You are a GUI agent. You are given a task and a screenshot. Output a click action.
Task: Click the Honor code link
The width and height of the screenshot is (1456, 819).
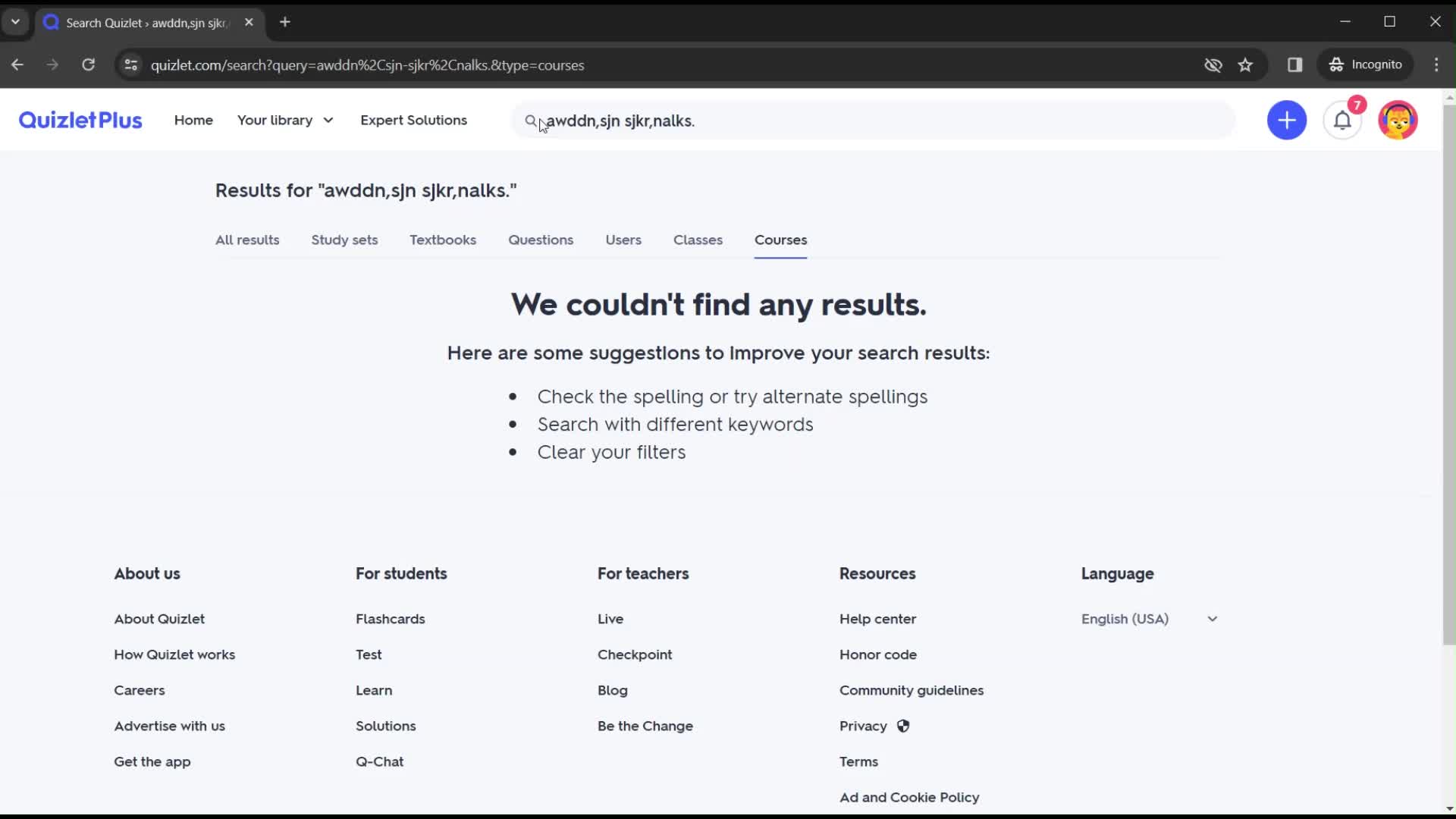879,654
